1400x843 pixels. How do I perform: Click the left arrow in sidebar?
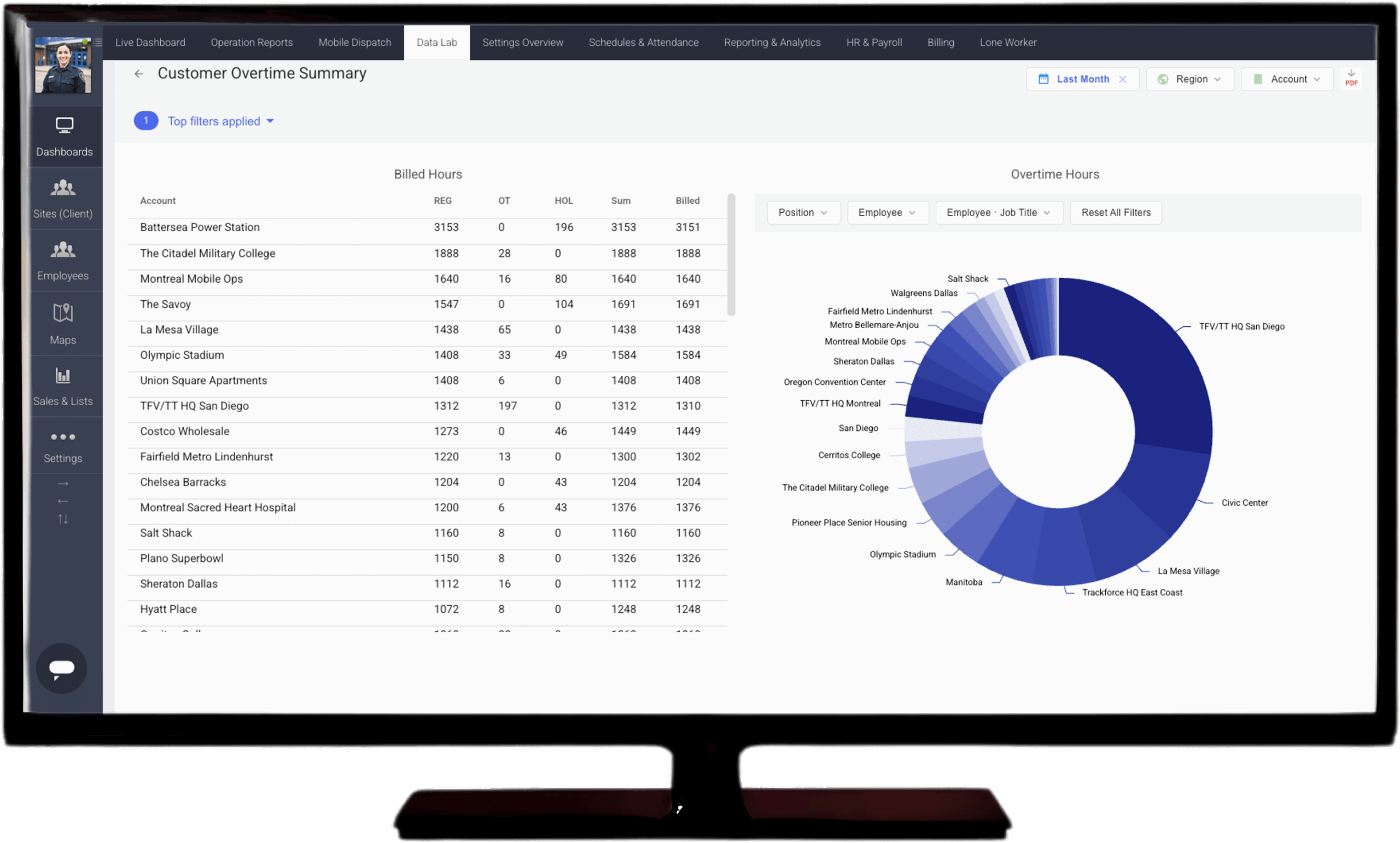click(x=63, y=501)
